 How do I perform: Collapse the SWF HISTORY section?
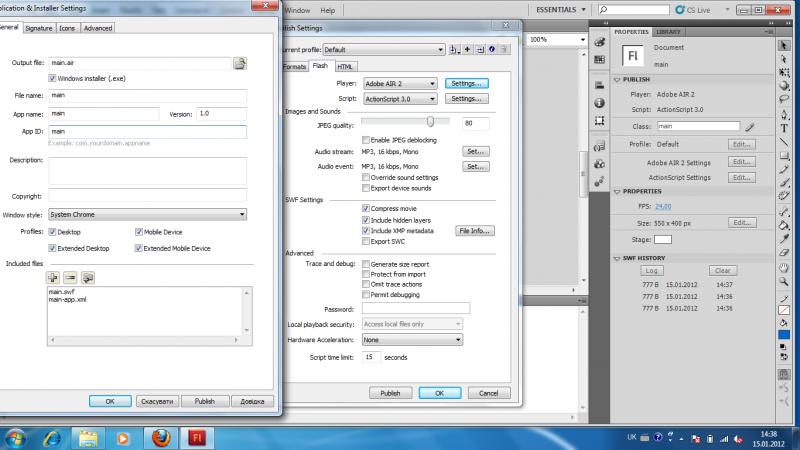pyautogui.click(x=617, y=258)
